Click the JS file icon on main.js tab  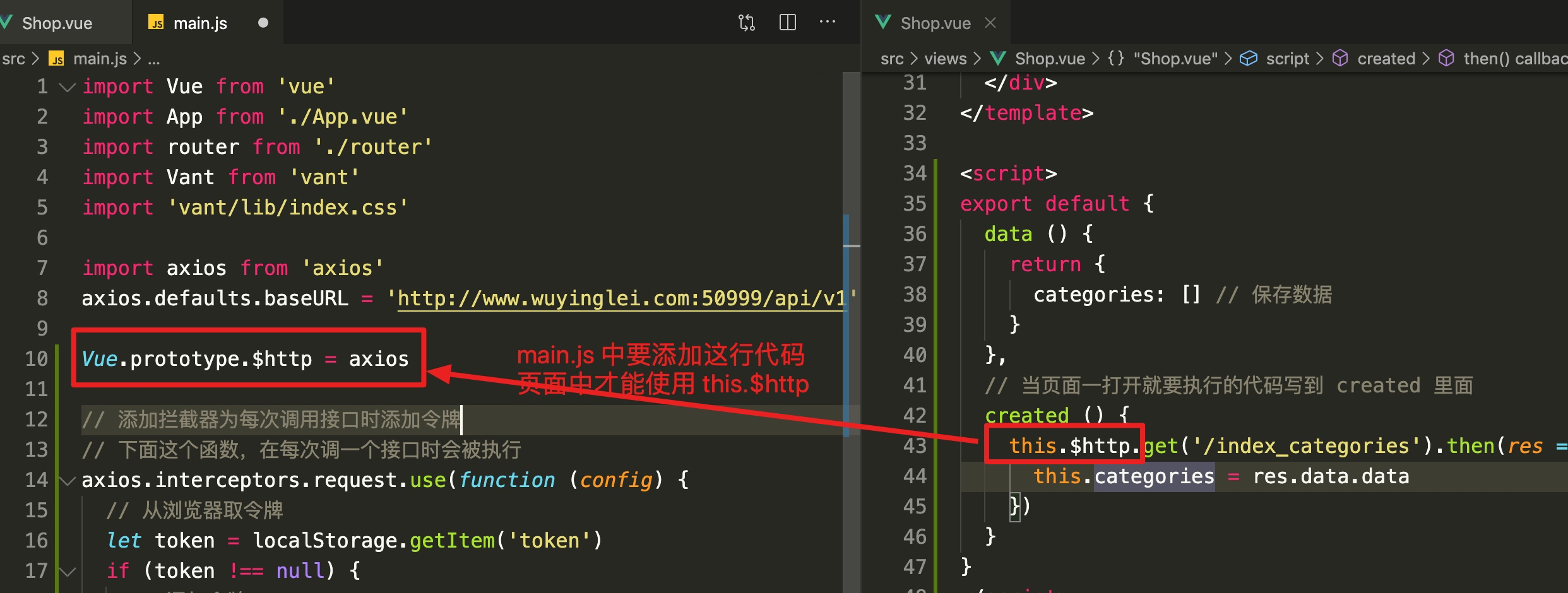pos(156,23)
